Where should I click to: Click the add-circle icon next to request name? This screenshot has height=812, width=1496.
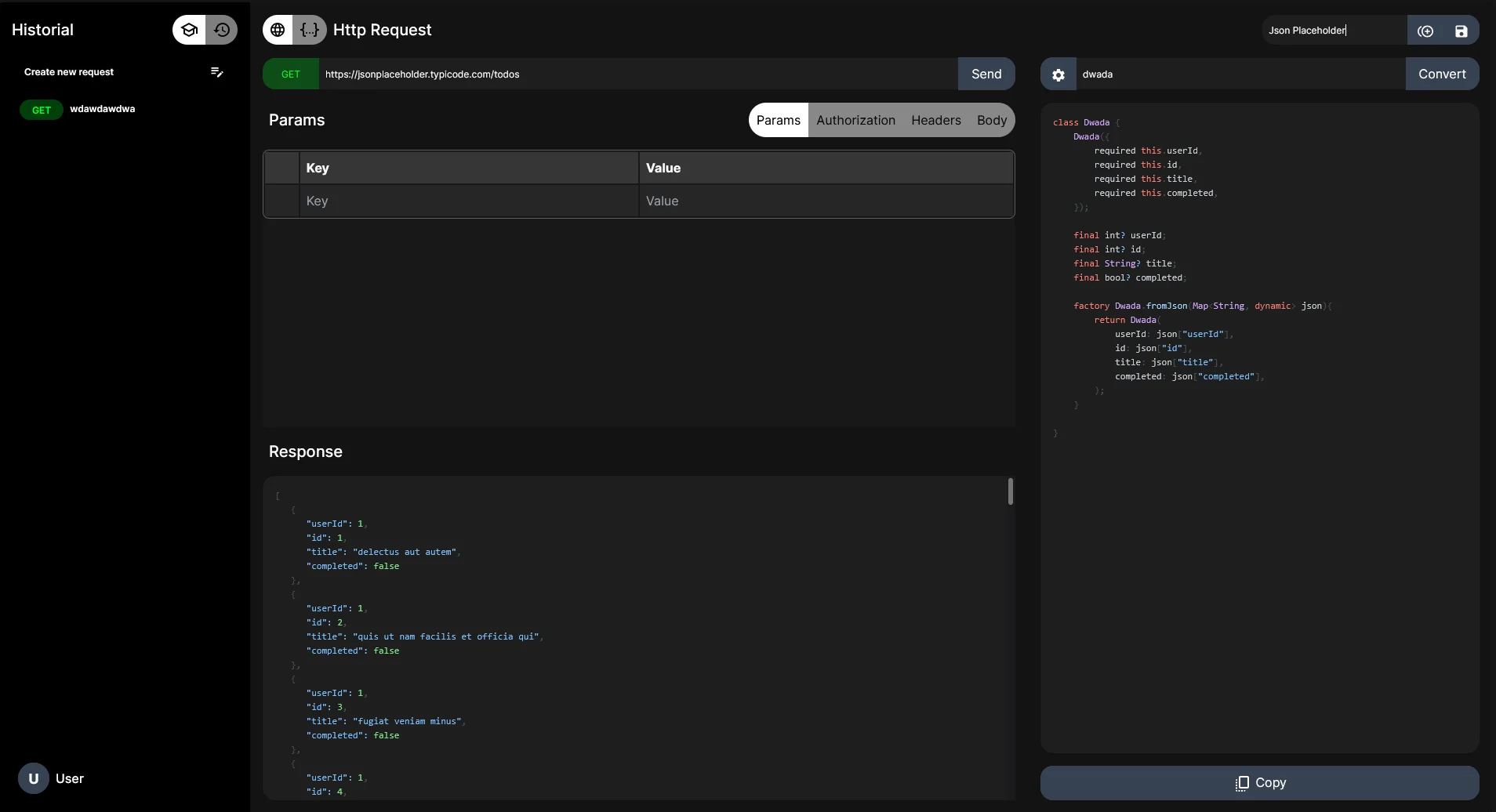click(1425, 31)
